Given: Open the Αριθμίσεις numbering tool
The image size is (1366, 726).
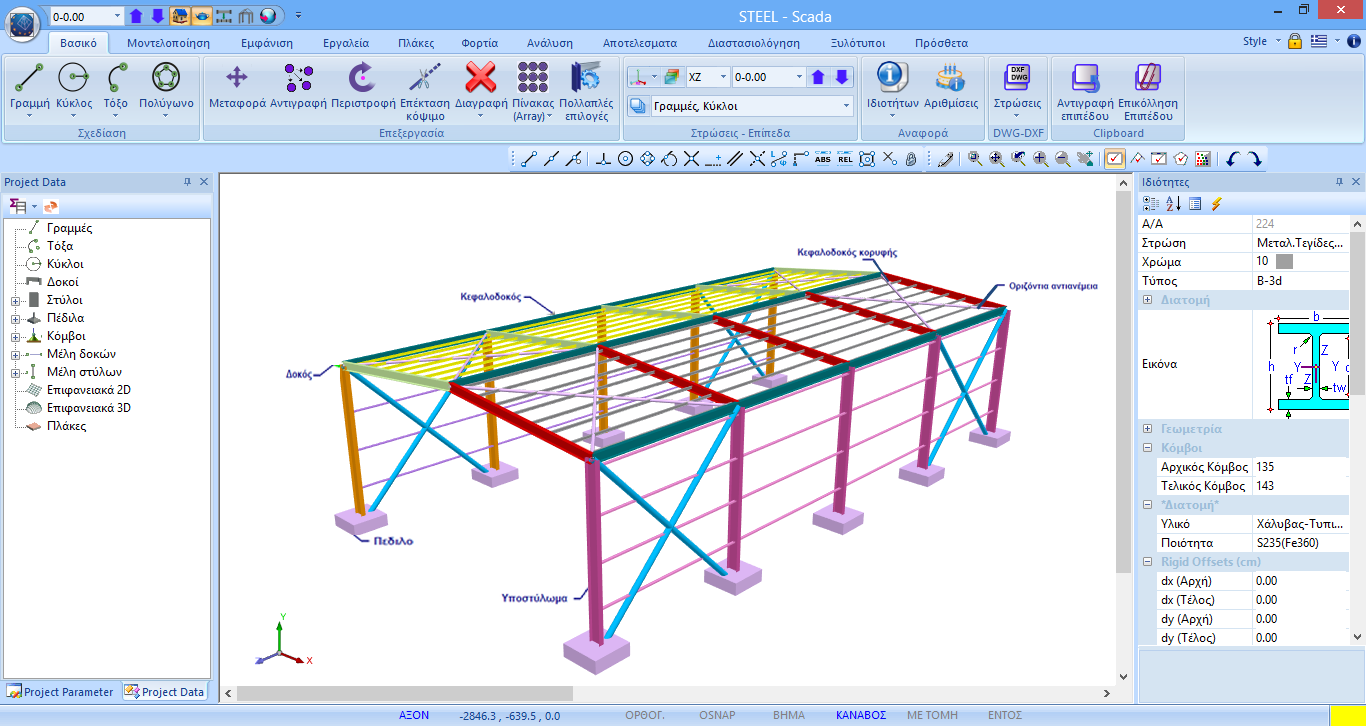Looking at the screenshot, I should click(950, 87).
